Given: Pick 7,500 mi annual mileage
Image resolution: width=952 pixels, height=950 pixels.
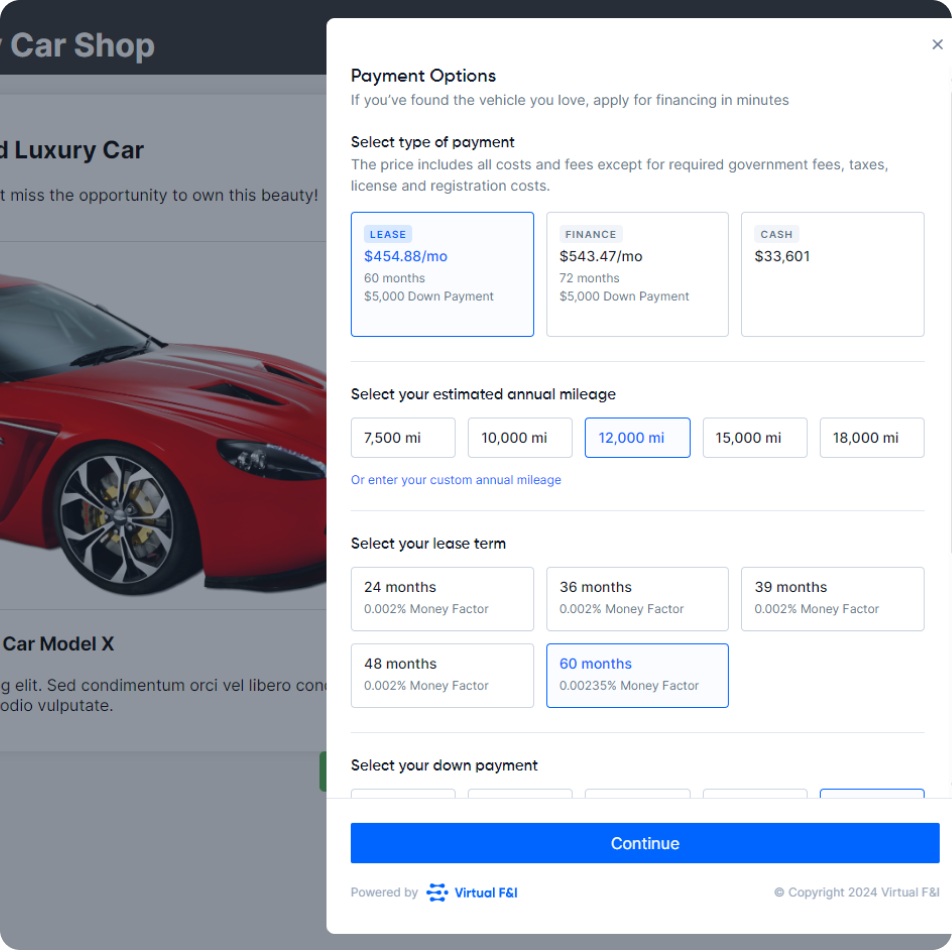Looking at the screenshot, I should [x=403, y=438].
